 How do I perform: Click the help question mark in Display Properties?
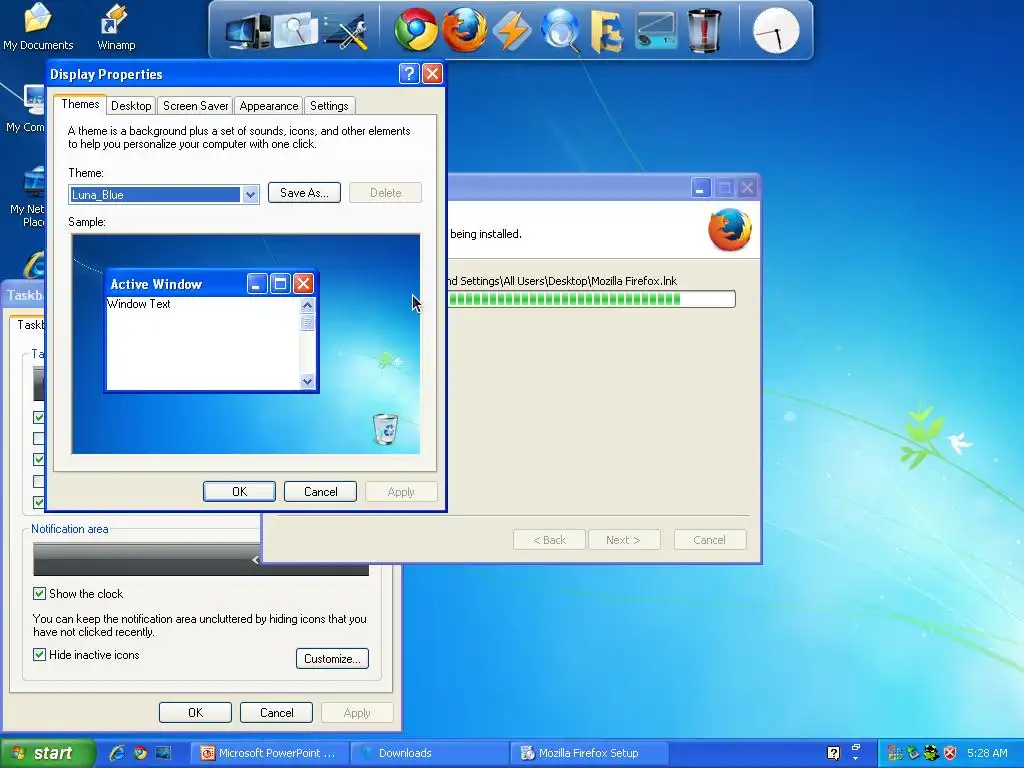point(409,73)
